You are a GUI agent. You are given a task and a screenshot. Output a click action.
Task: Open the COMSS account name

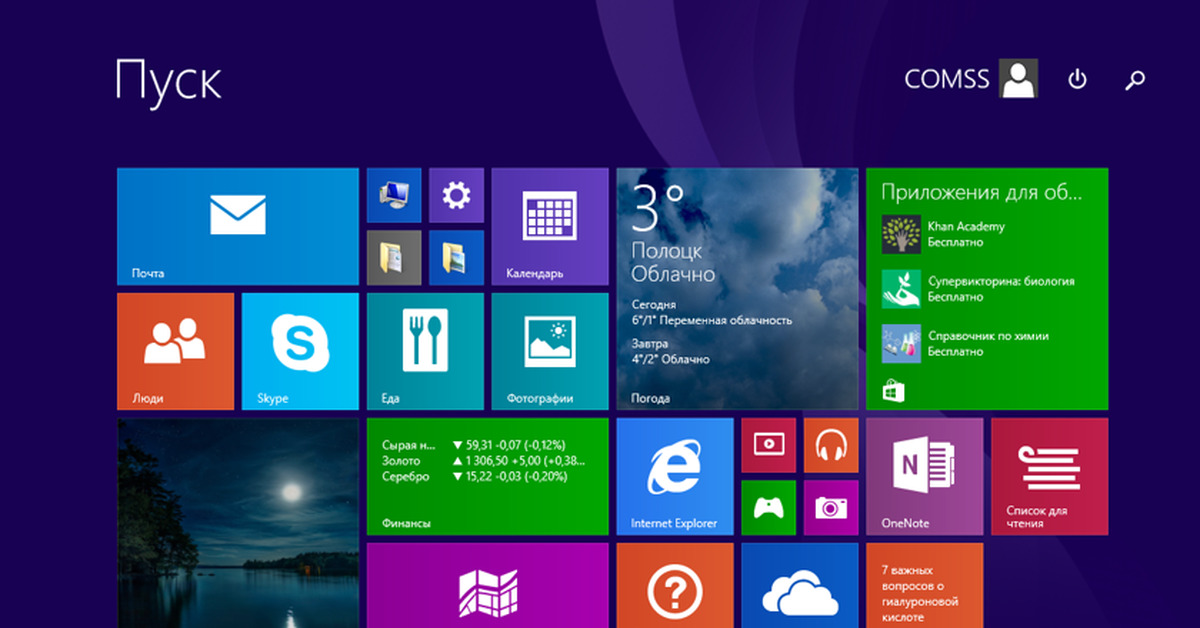point(947,79)
